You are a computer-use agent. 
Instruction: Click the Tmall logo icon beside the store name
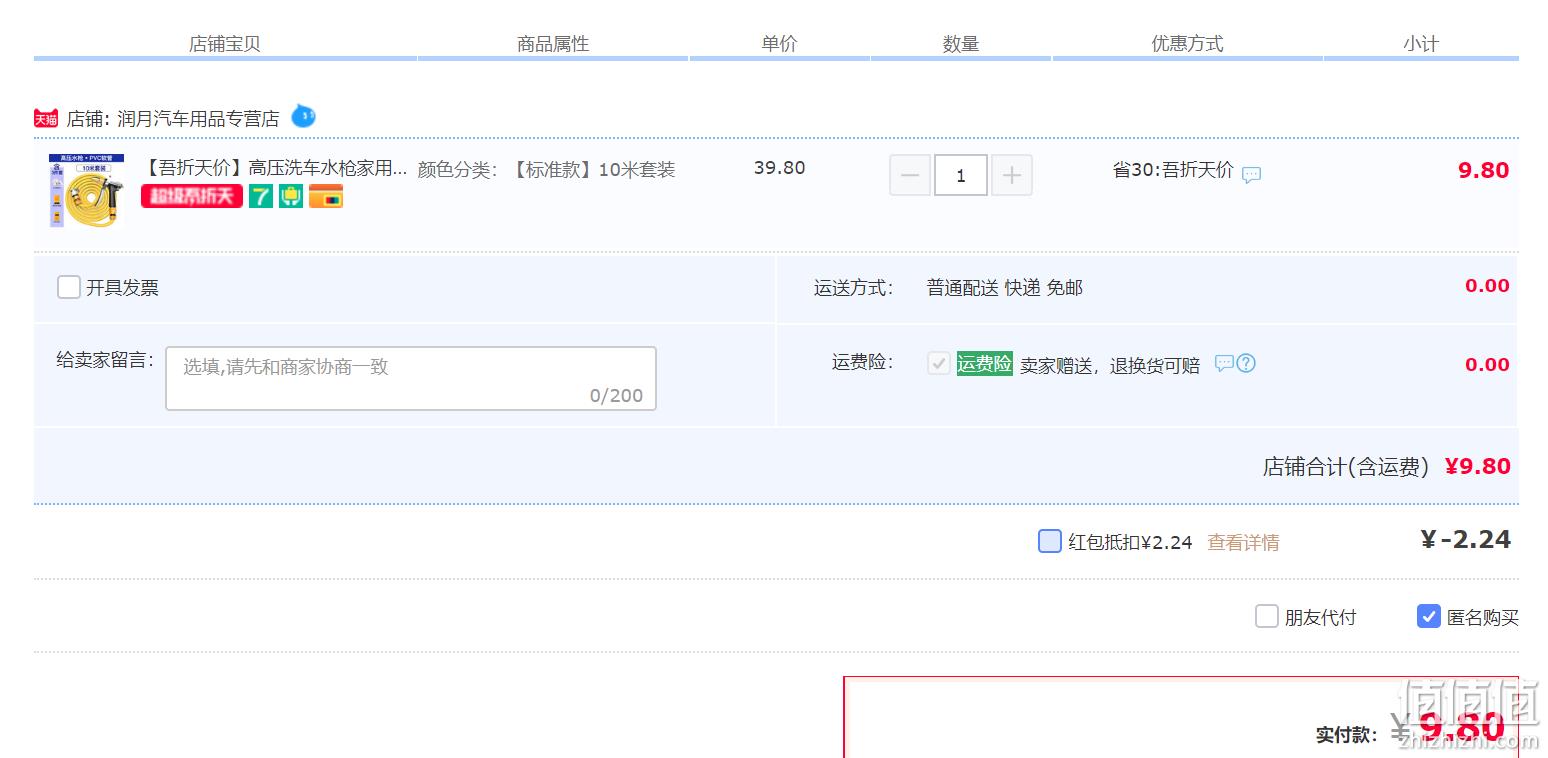pyautogui.click(x=46, y=119)
